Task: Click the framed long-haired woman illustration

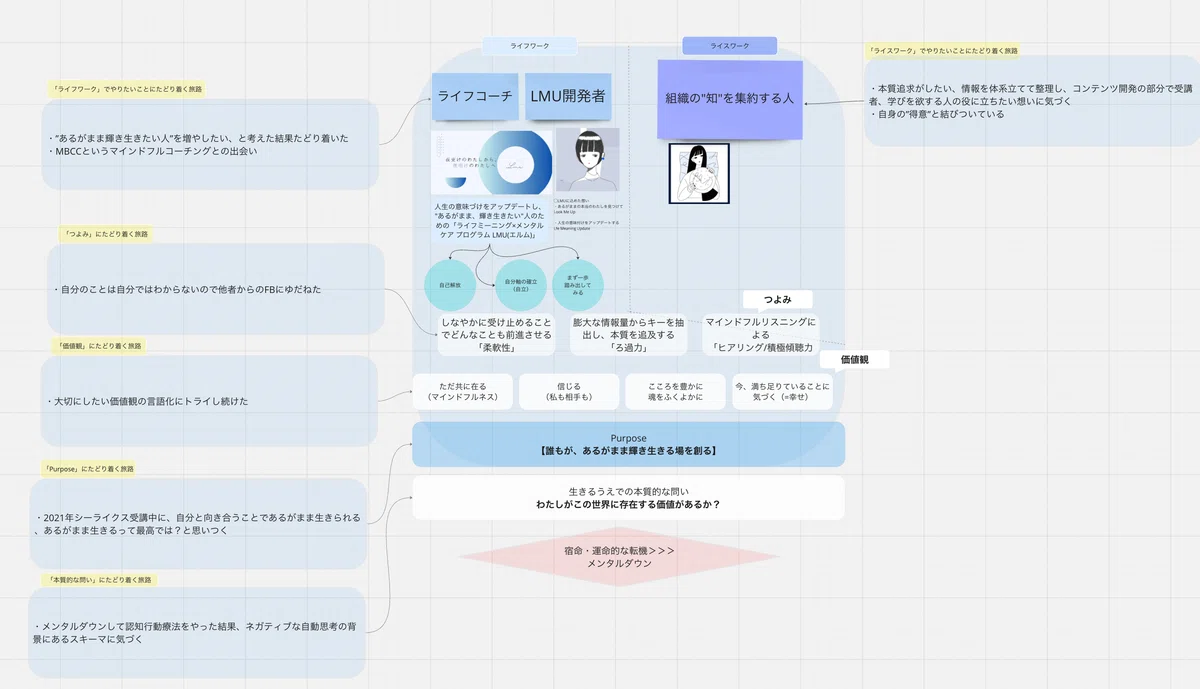Action: click(699, 173)
